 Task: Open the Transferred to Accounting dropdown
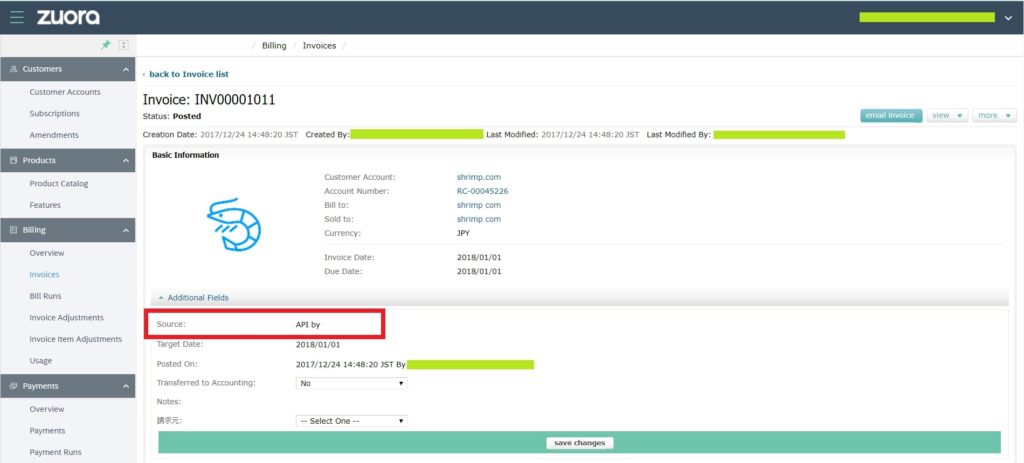351,383
